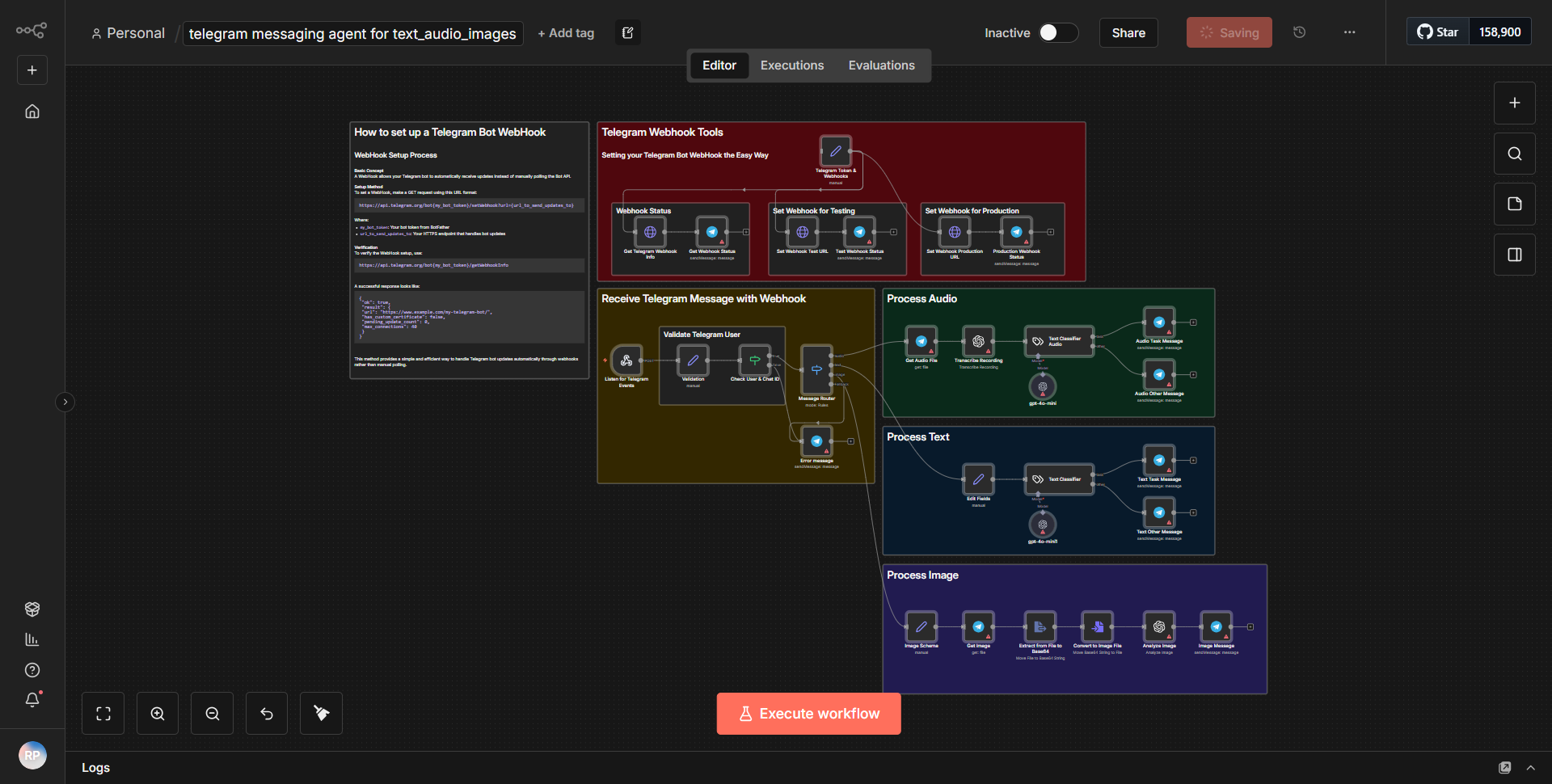Select the Set Webhook Production URL node
Viewport: 1552px width, 784px height.
955,232
